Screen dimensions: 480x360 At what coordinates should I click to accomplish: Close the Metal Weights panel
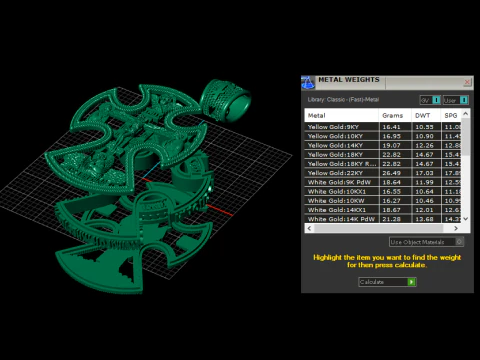(x=467, y=82)
